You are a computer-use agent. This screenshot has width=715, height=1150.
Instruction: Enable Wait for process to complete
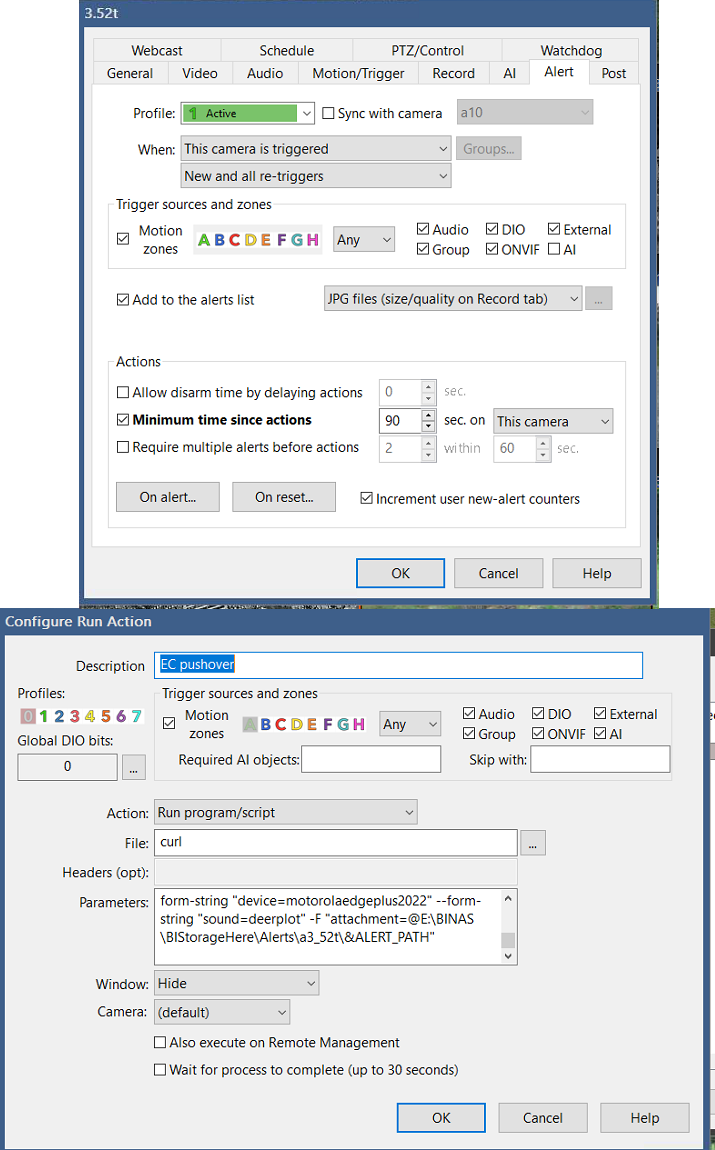pyautogui.click(x=160, y=1070)
